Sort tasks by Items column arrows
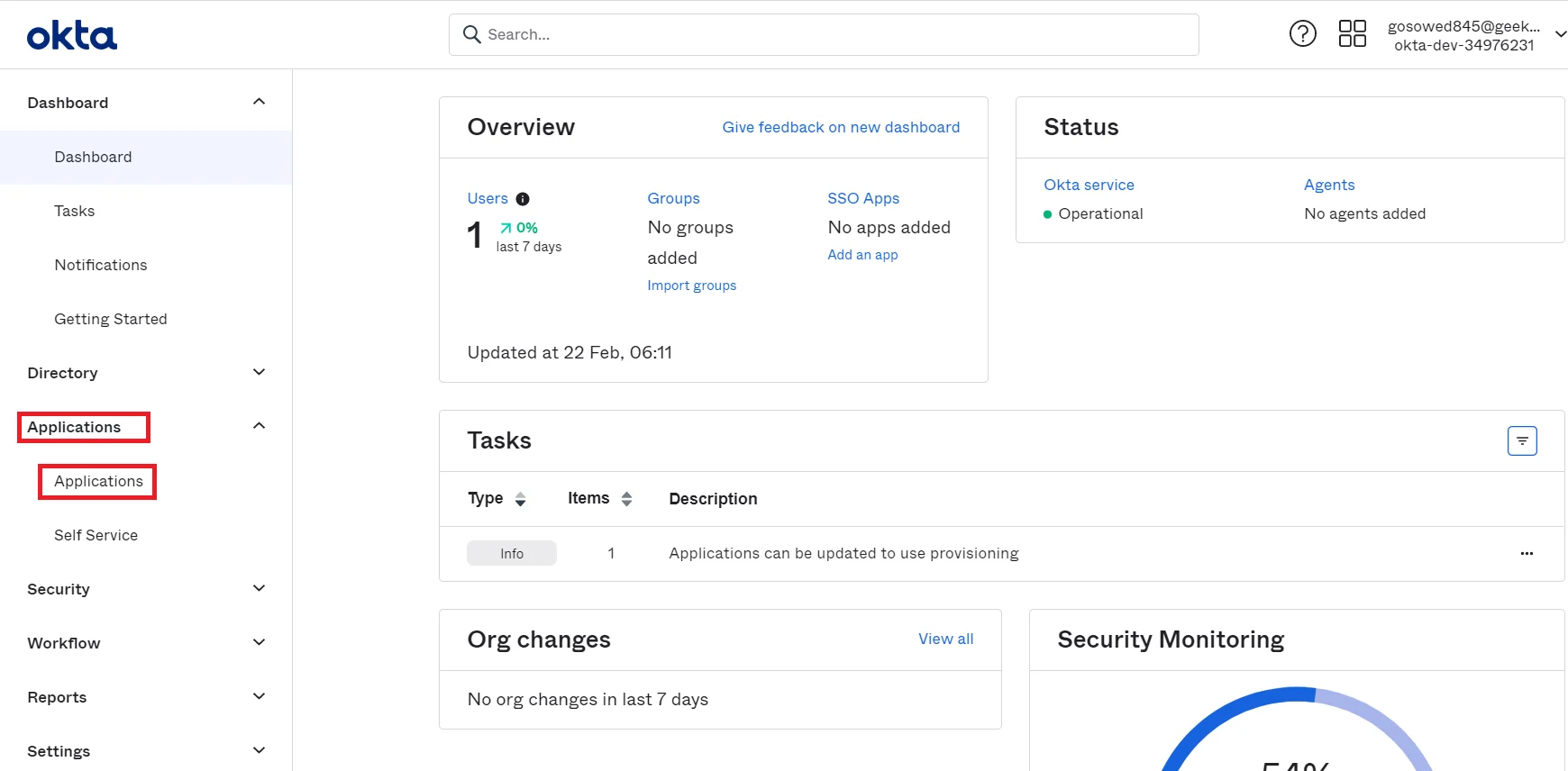 [x=626, y=499]
